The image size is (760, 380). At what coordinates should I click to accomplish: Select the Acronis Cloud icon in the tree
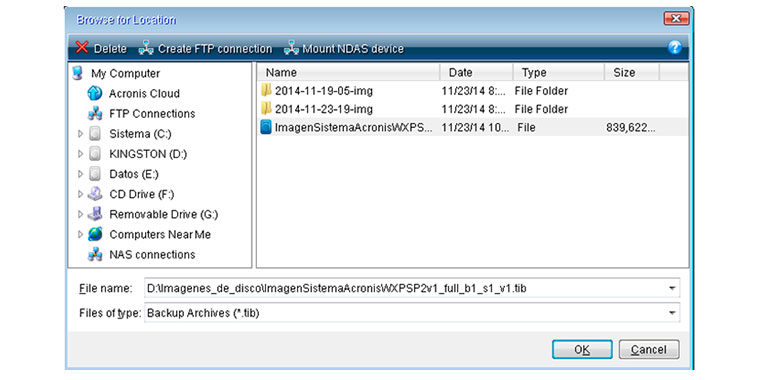point(95,94)
